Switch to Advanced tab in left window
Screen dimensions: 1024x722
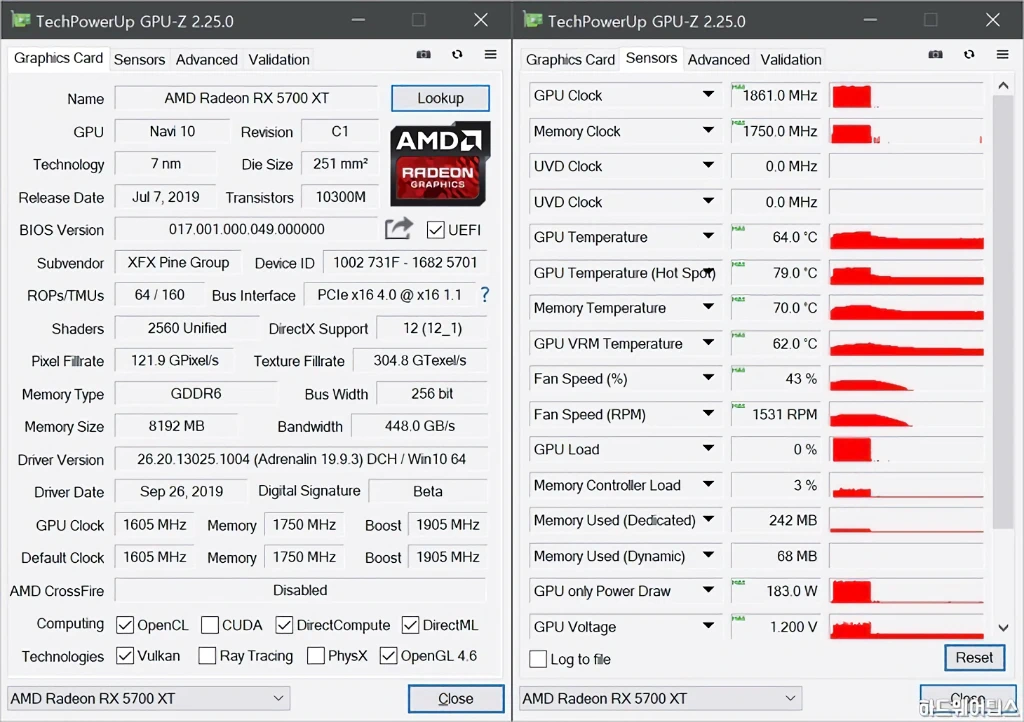(206, 59)
